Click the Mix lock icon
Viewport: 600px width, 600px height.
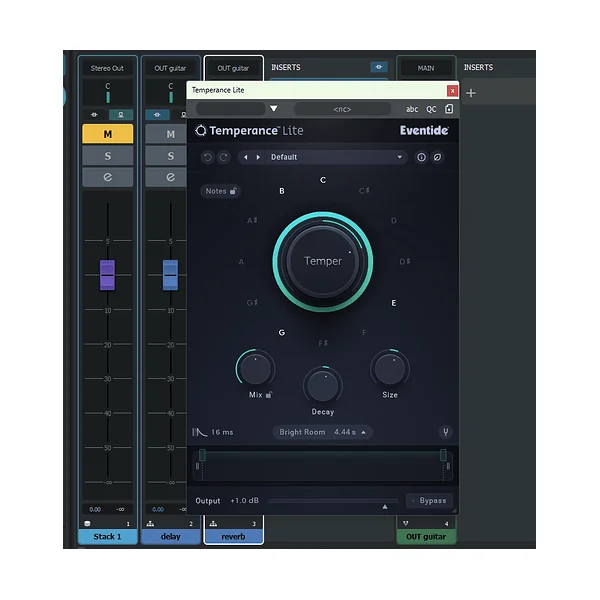coord(269,395)
